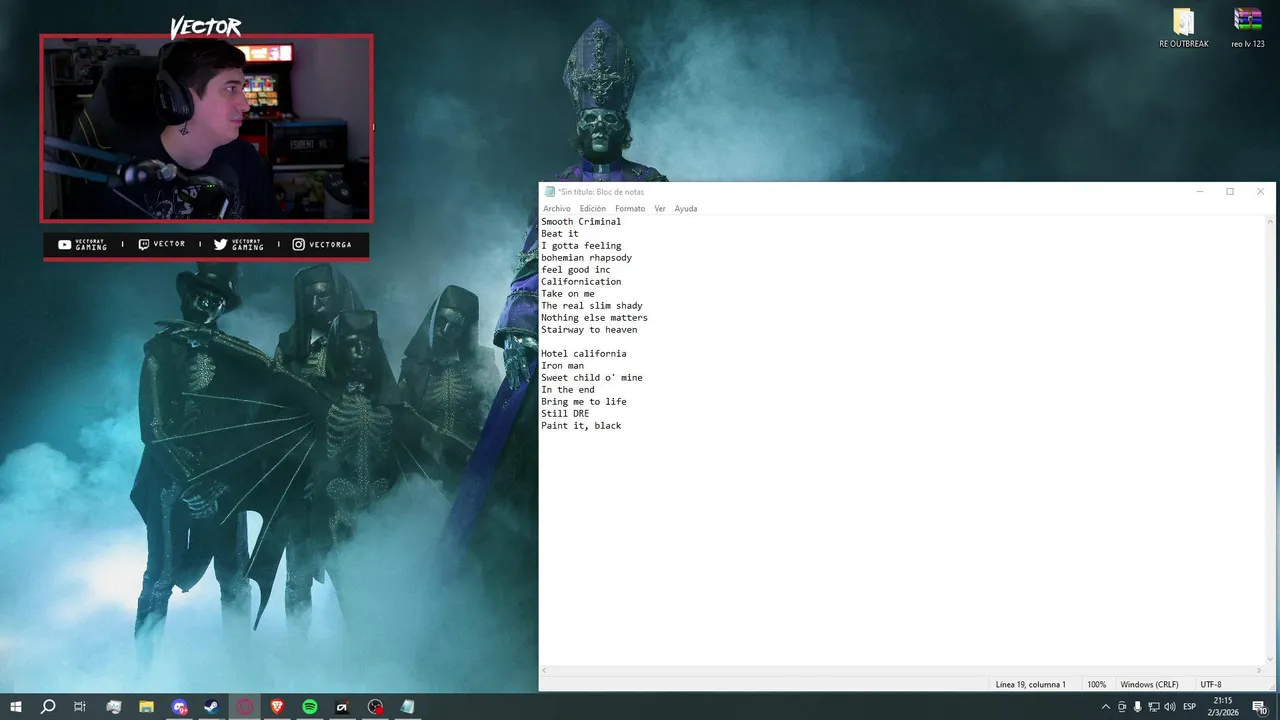Open Spotify from the taskbar
This screenshot has height=720, width=1280.
pos(310,707)
